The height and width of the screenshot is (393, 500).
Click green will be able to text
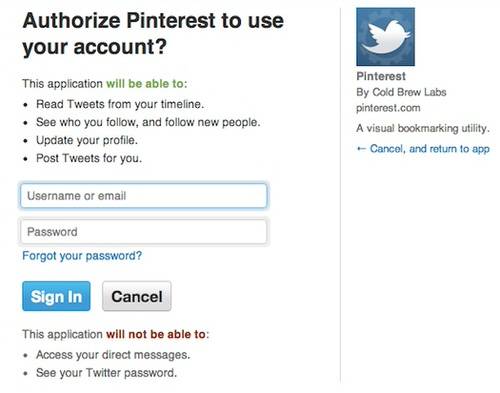[x=145, y=83]
